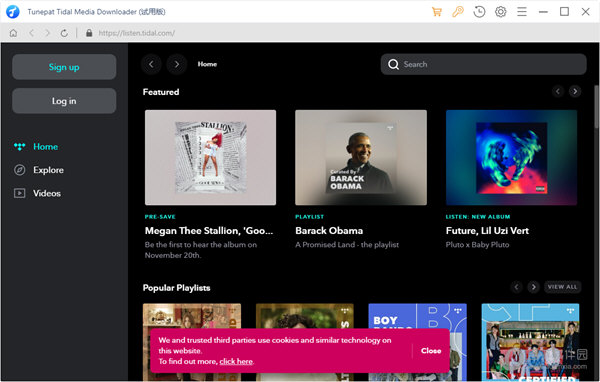Open the Barack Obama playlist cover
This screenshot has height=382, width=600.
click(x=361, y=157)
